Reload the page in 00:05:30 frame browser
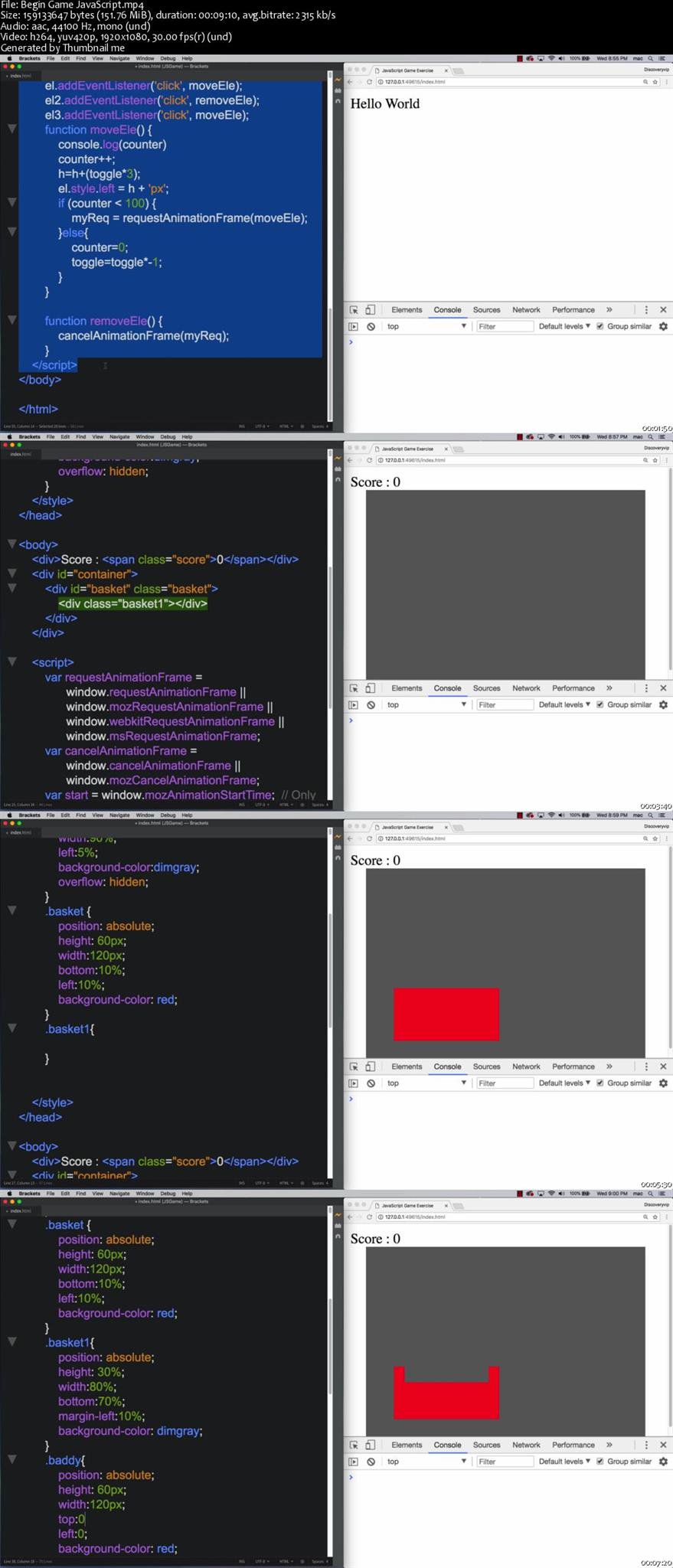 [369, 838]
